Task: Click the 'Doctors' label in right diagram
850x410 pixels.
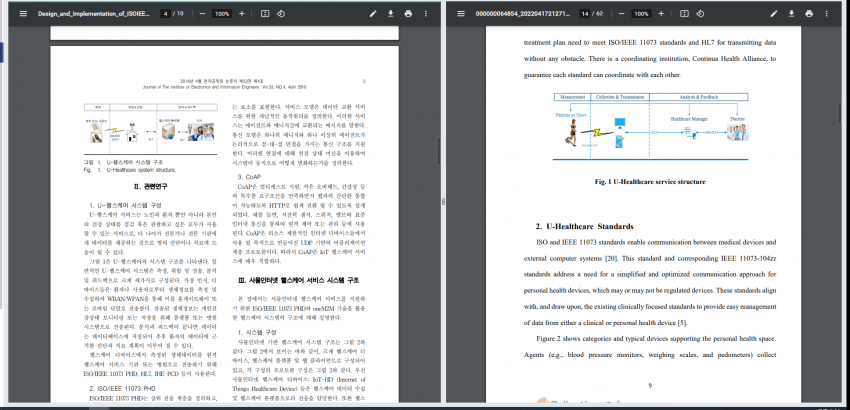Action: point(737,118)
